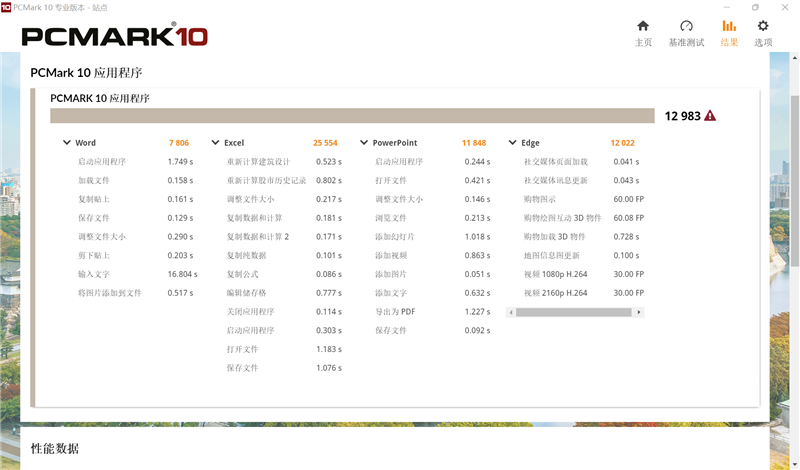Click the Edge 购物绘图互动 3D 物件 row
This screenshot has height=470, width=800.
point(584,218)
